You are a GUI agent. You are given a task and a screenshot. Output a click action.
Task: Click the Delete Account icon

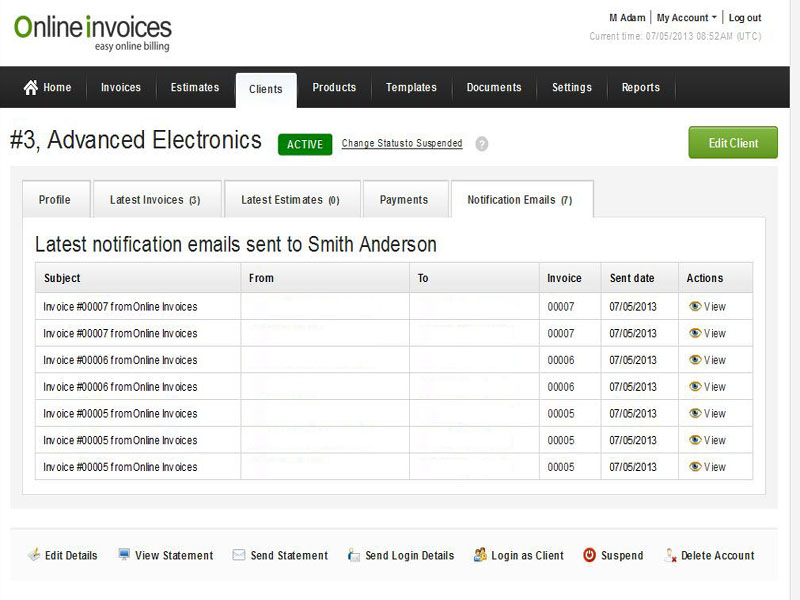[670, 555]
